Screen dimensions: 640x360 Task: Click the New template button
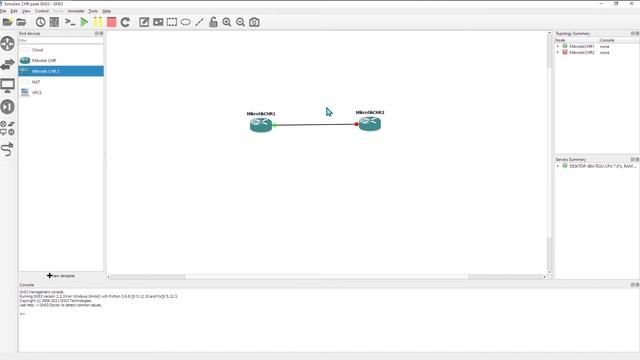pyautogui.click(x=61, y=276)
